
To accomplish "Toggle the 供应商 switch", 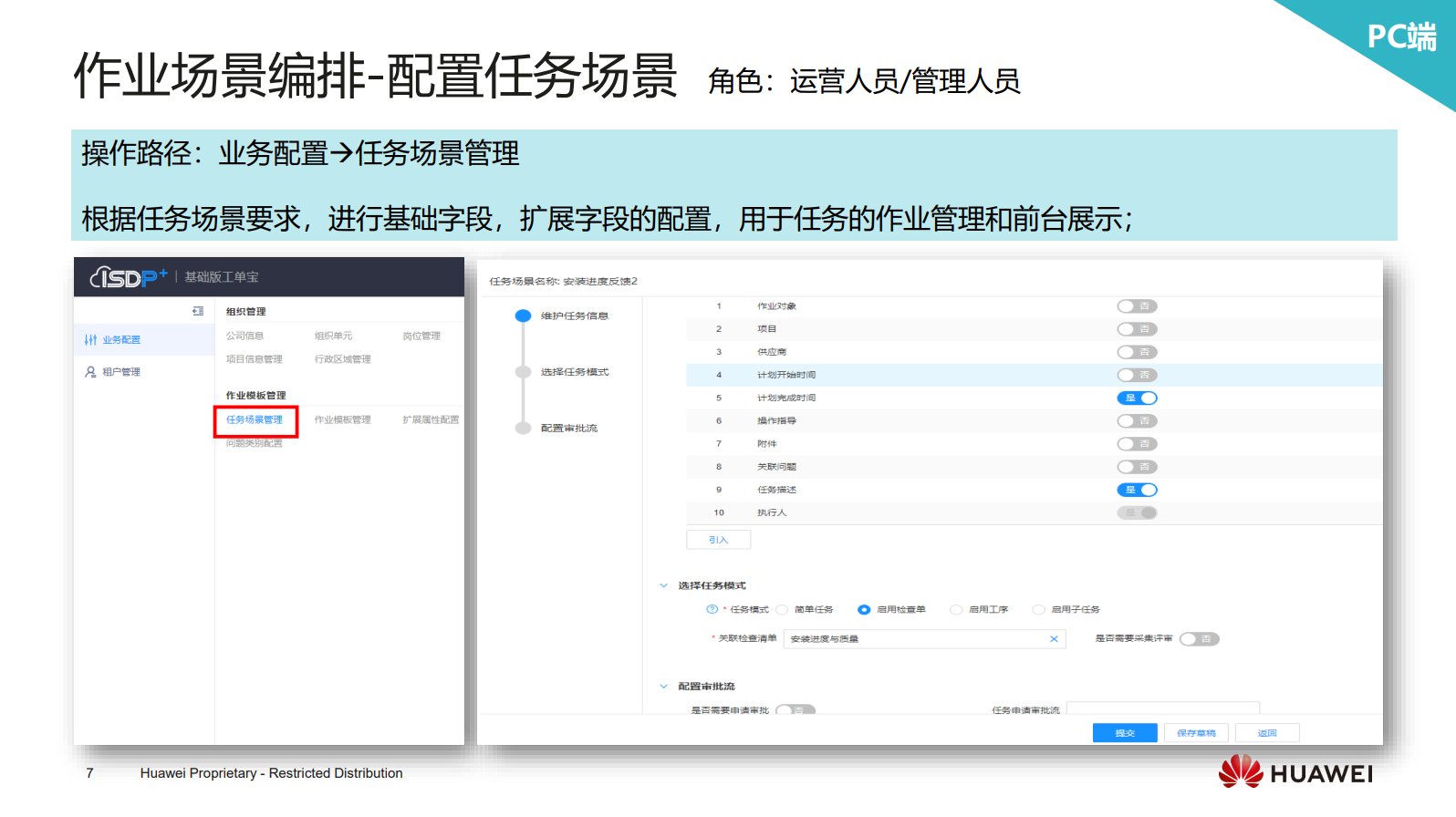I will pyautogui.click(x=1138, y=352).
